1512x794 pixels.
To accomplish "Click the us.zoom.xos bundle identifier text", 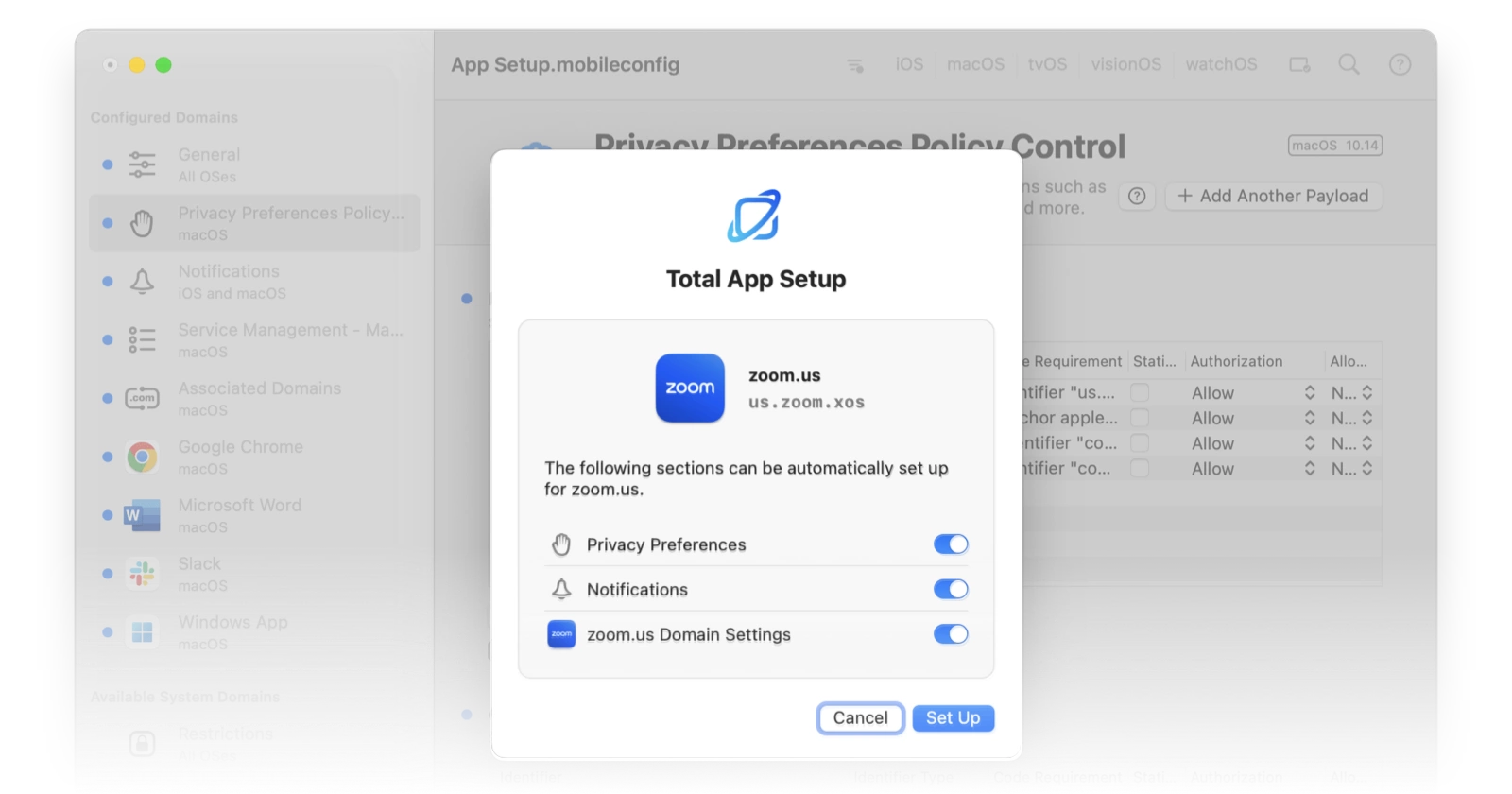I will click(x=806, y=403).
